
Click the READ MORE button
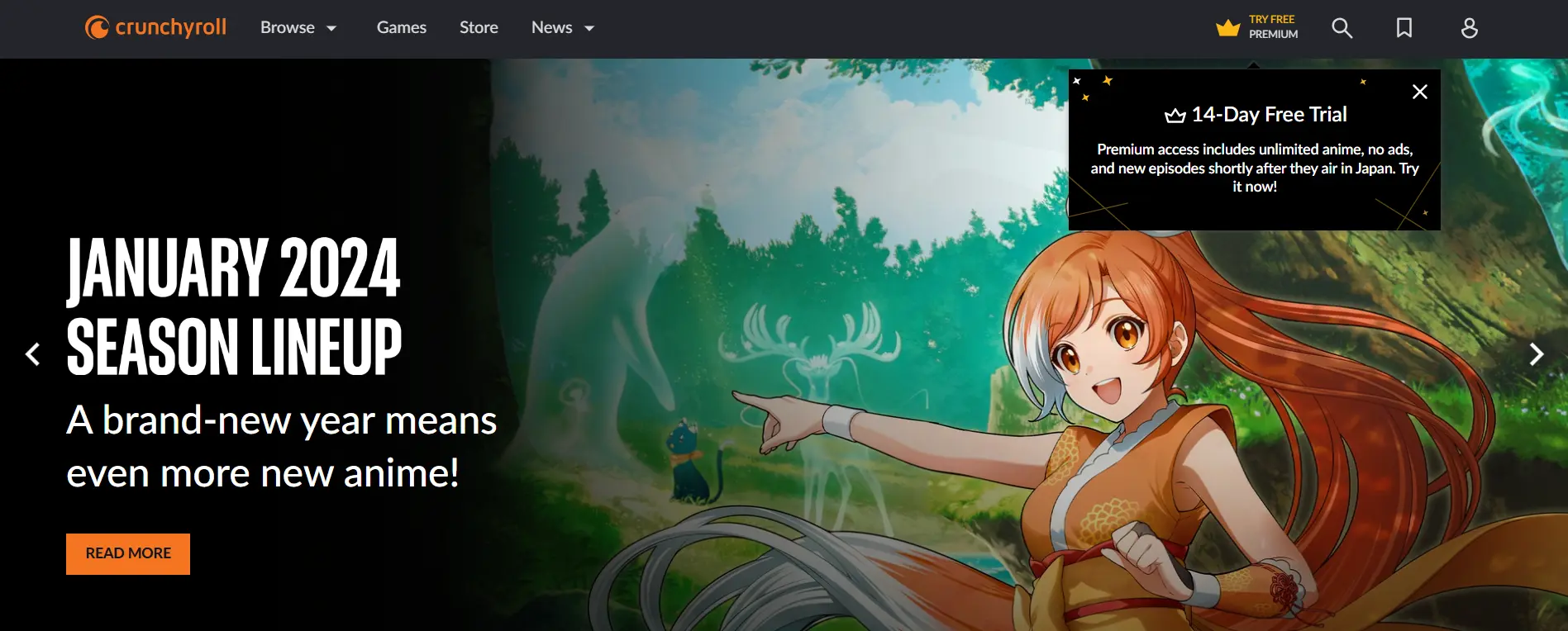coord(128,553)
